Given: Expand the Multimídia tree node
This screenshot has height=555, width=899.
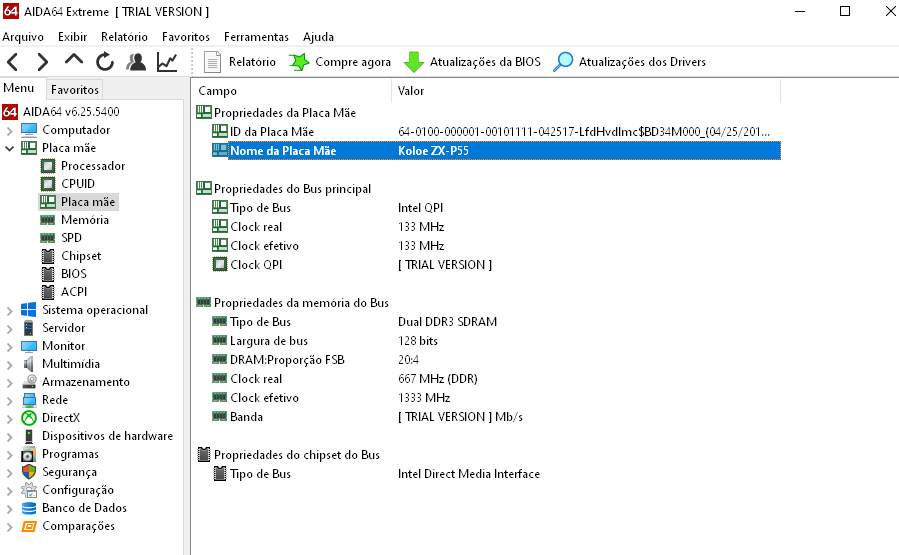Looking at the screenshot, I should tap(9, 365).
